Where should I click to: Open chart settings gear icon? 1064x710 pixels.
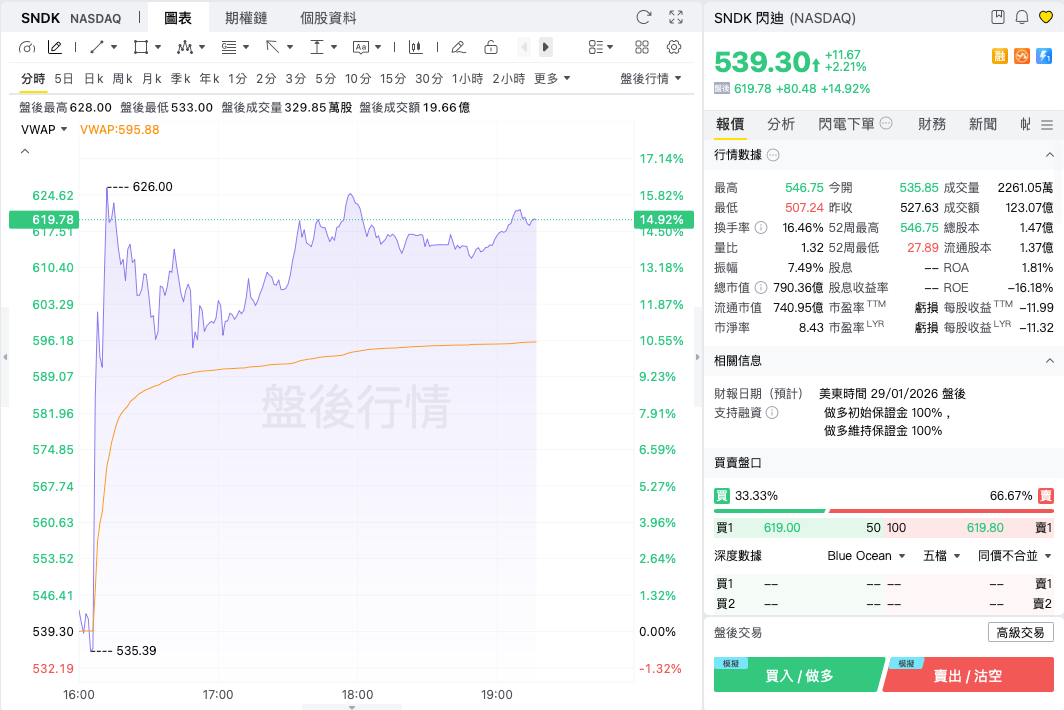(x=674, y=47)
